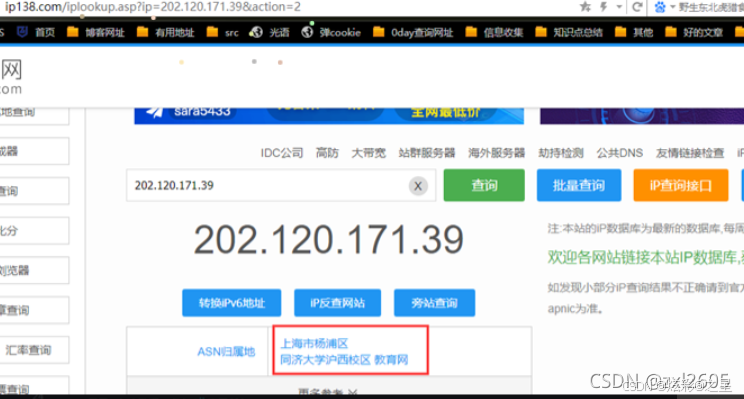Click the sara5433 banner advertisement
The width and height of the screenshot is (744, 399).
[329, 116]
